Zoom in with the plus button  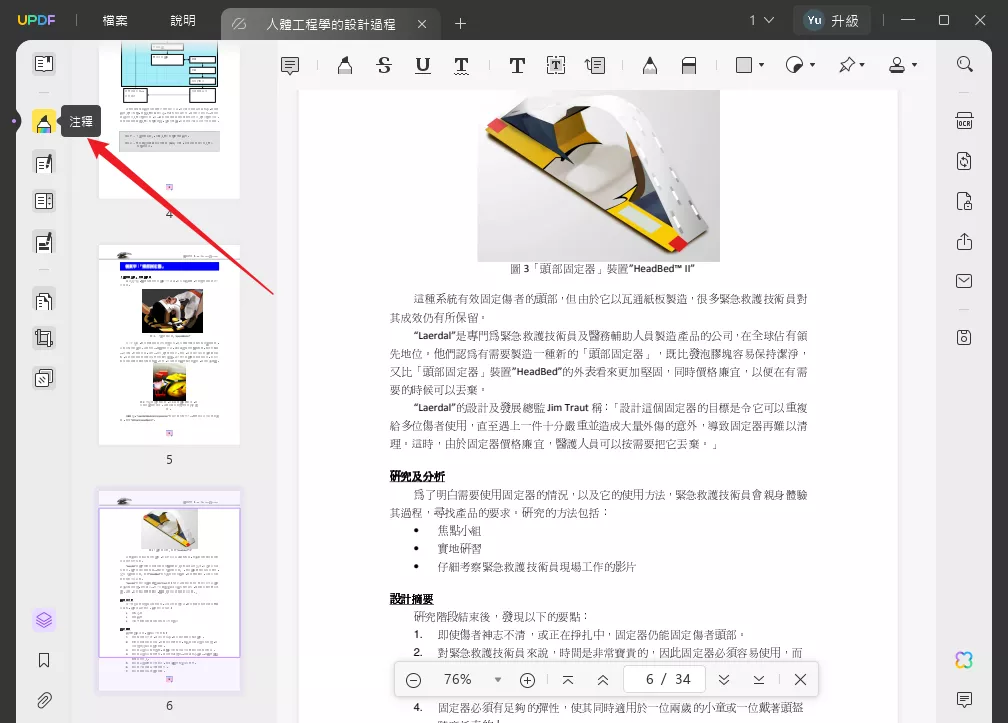pyautogui.click(x=527, y=680)
